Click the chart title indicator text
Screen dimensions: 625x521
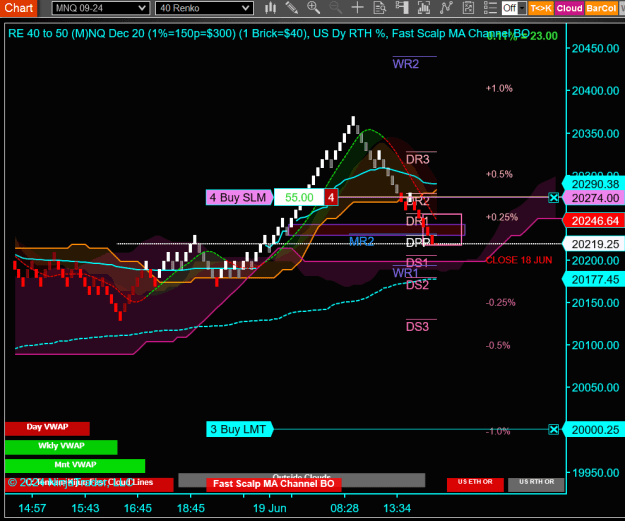click(x=269, y=33)
